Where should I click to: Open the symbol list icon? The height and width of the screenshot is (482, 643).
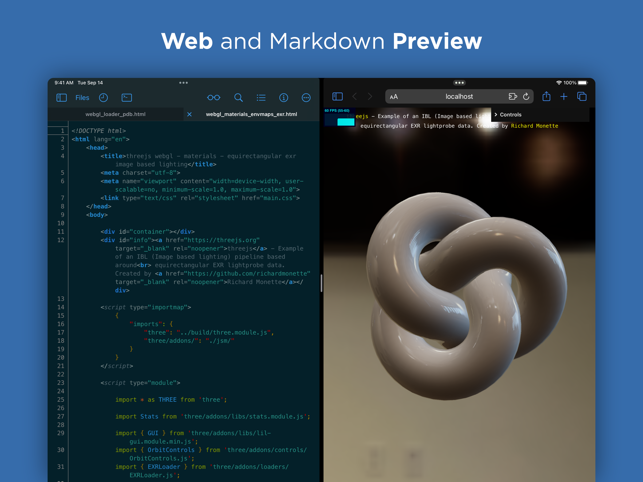pos(261,98)
